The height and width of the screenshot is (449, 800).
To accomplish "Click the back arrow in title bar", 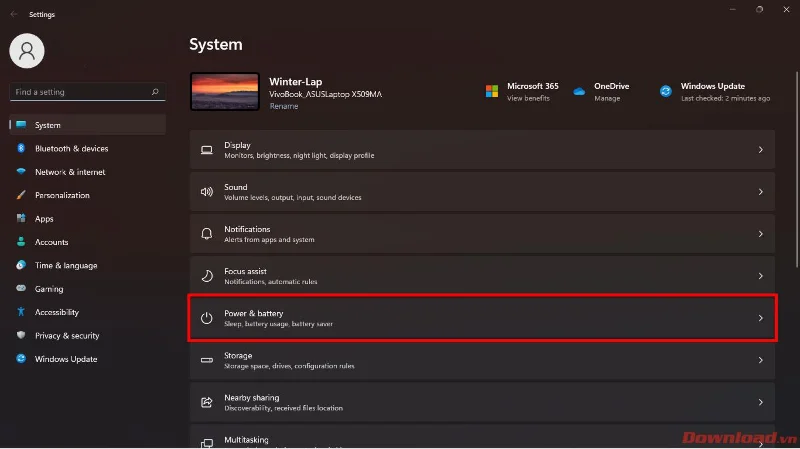I will pyautogui.click(x=14, y=14).
